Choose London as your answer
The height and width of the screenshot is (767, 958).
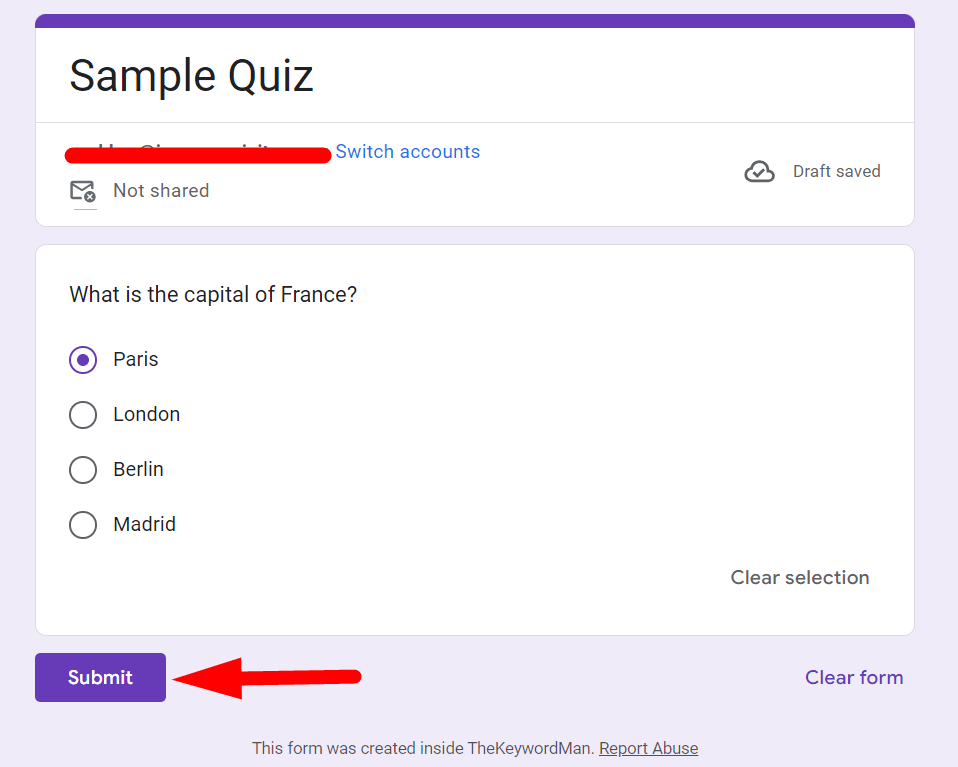pos(83,414)
